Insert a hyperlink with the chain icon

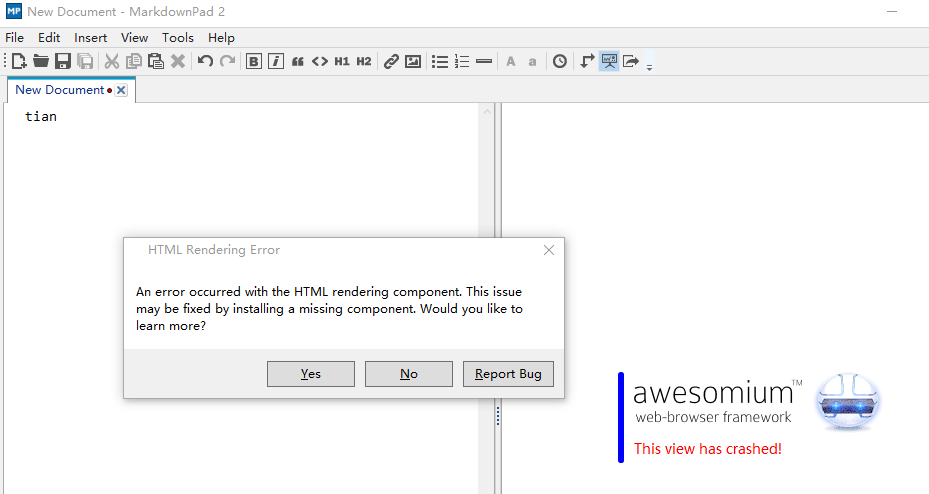[x=390, y=61]
